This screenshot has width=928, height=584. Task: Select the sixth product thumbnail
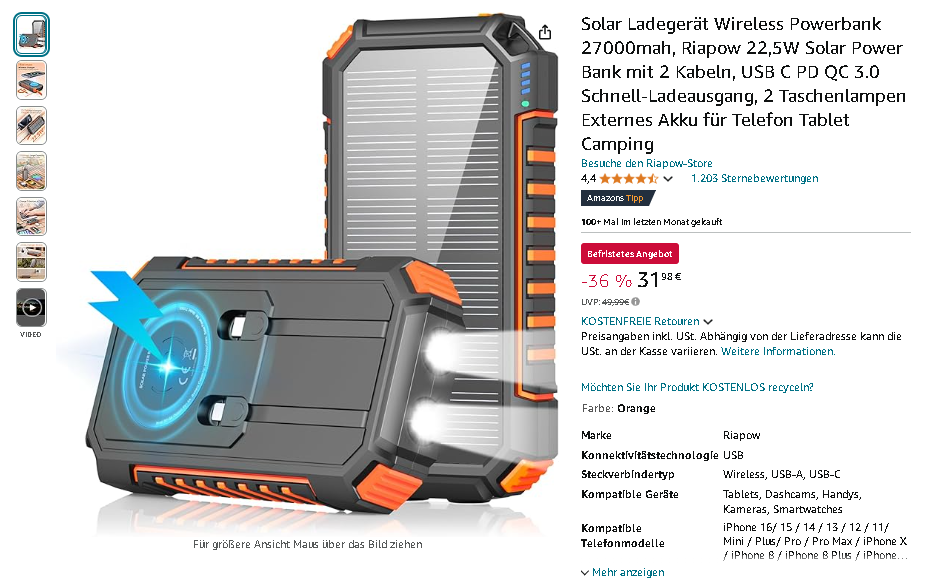coord(31,262)
